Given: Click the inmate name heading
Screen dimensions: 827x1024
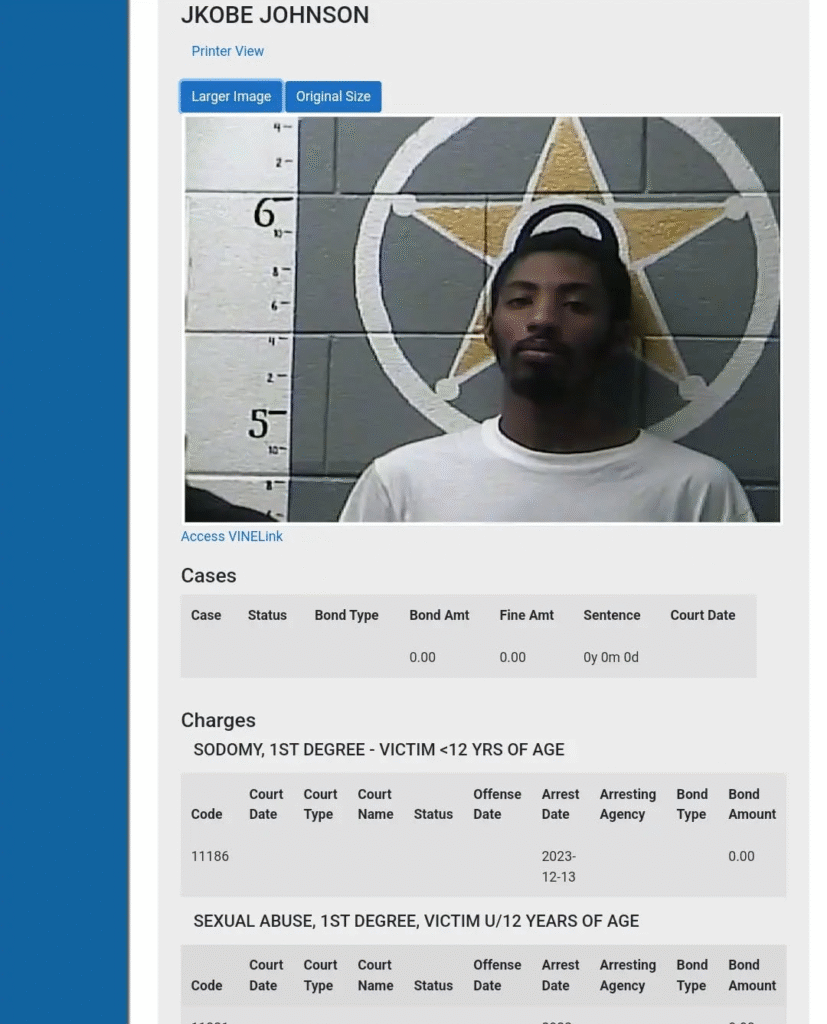Looking at the screenshot, I should click(x=275, y=15).
